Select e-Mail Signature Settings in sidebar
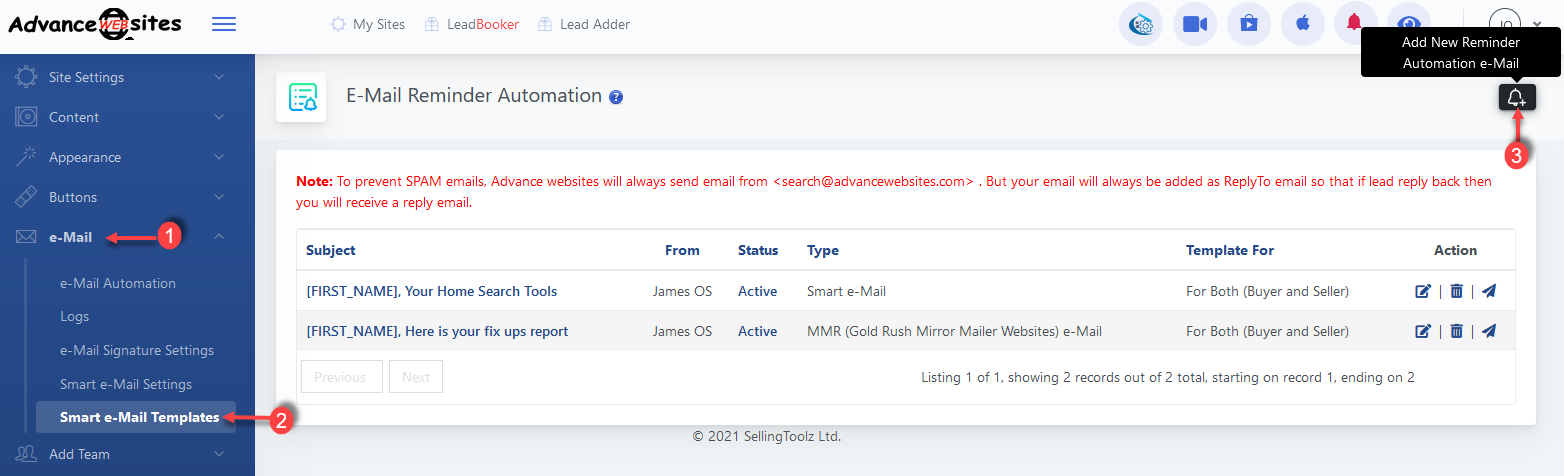The image size is (1564, 476). 137,350
